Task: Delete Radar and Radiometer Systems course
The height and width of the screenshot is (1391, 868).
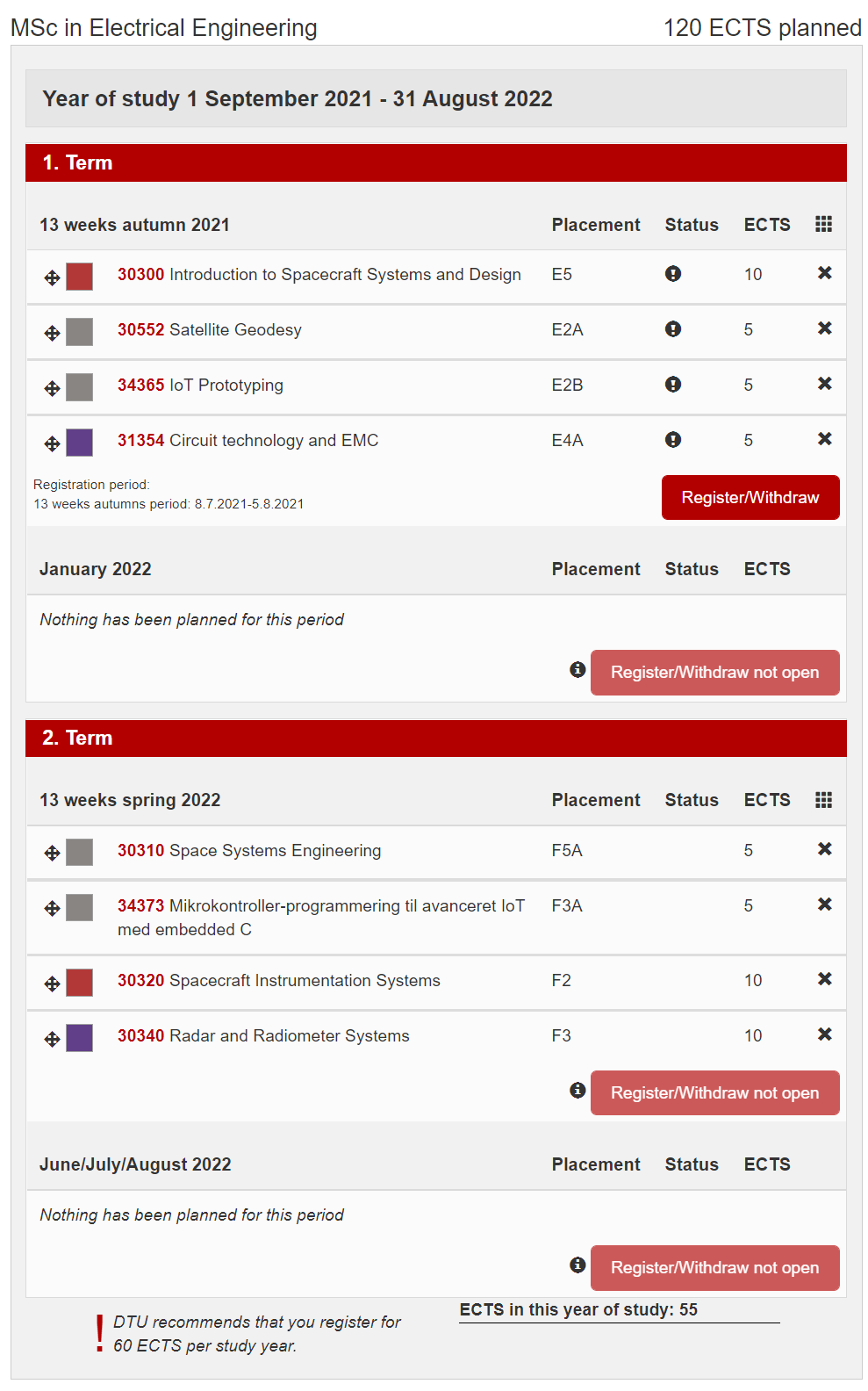Action: tap(824, 1034)
